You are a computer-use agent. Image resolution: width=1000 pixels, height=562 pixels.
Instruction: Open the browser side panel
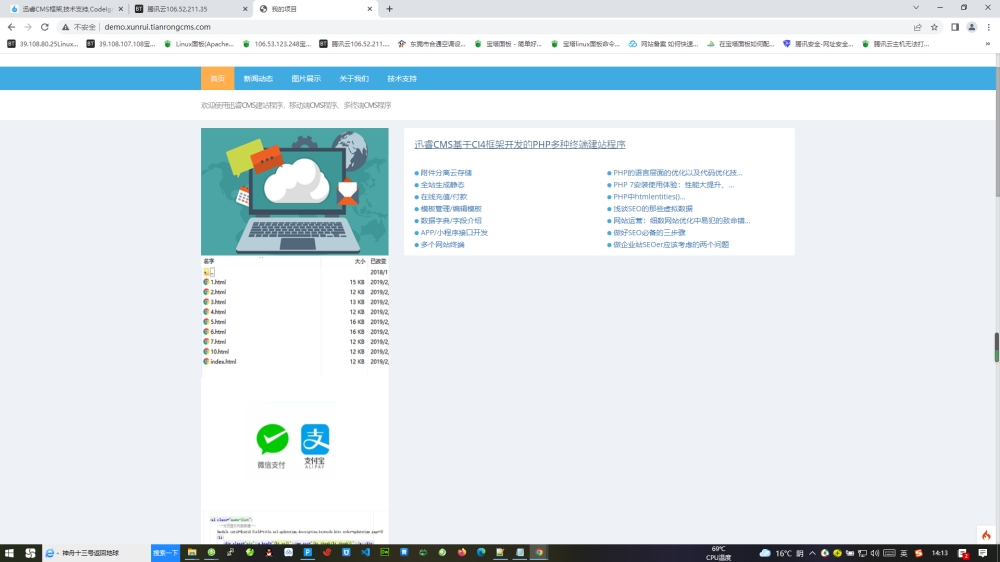pos(955,27)
